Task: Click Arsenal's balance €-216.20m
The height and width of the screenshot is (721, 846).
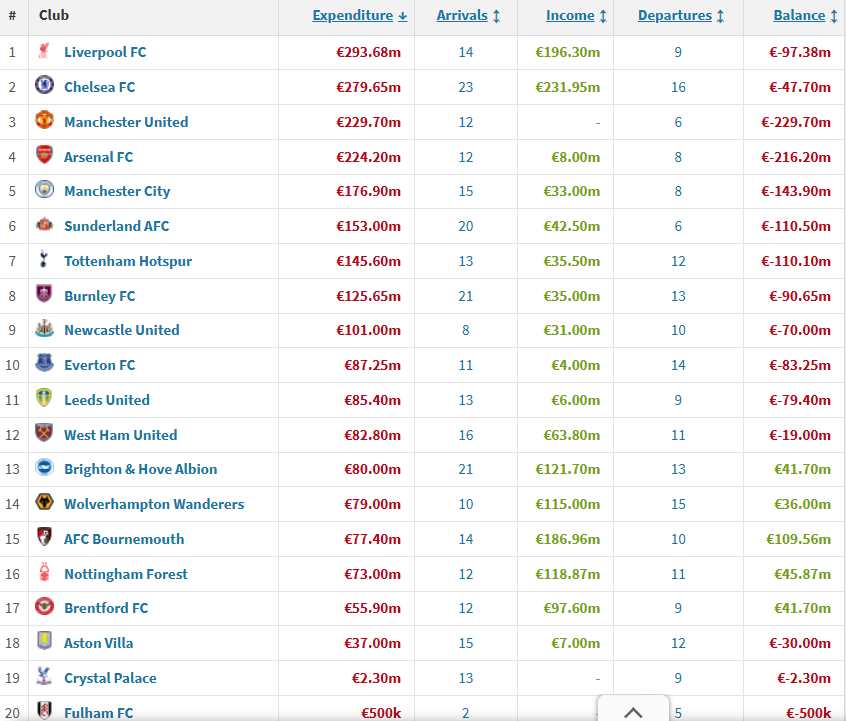Action: [796, 157]
